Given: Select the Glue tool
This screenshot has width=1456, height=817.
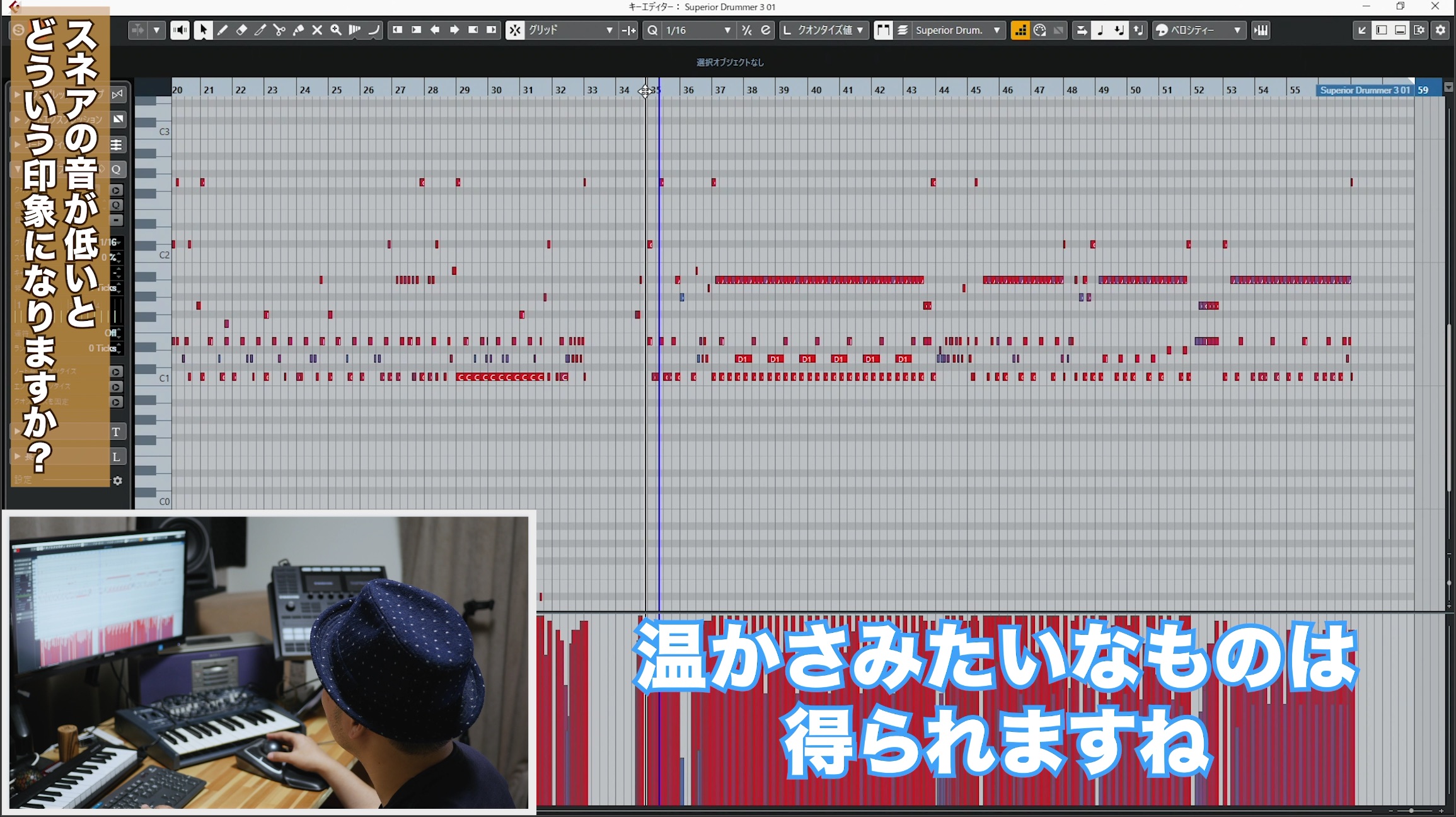Looking at the screenshot, I should pos(298,30).
